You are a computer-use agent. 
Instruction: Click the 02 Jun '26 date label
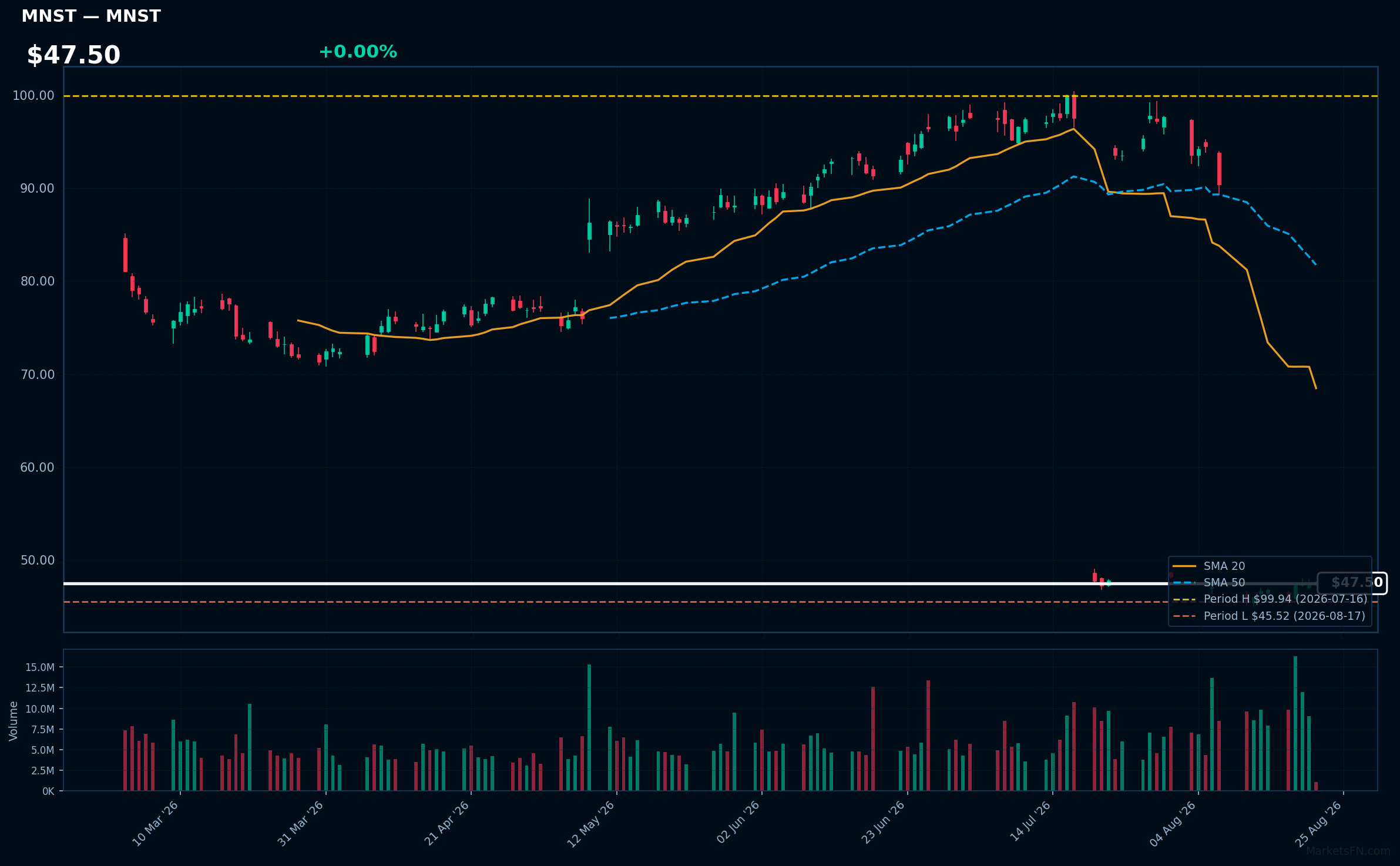[738, 824]
